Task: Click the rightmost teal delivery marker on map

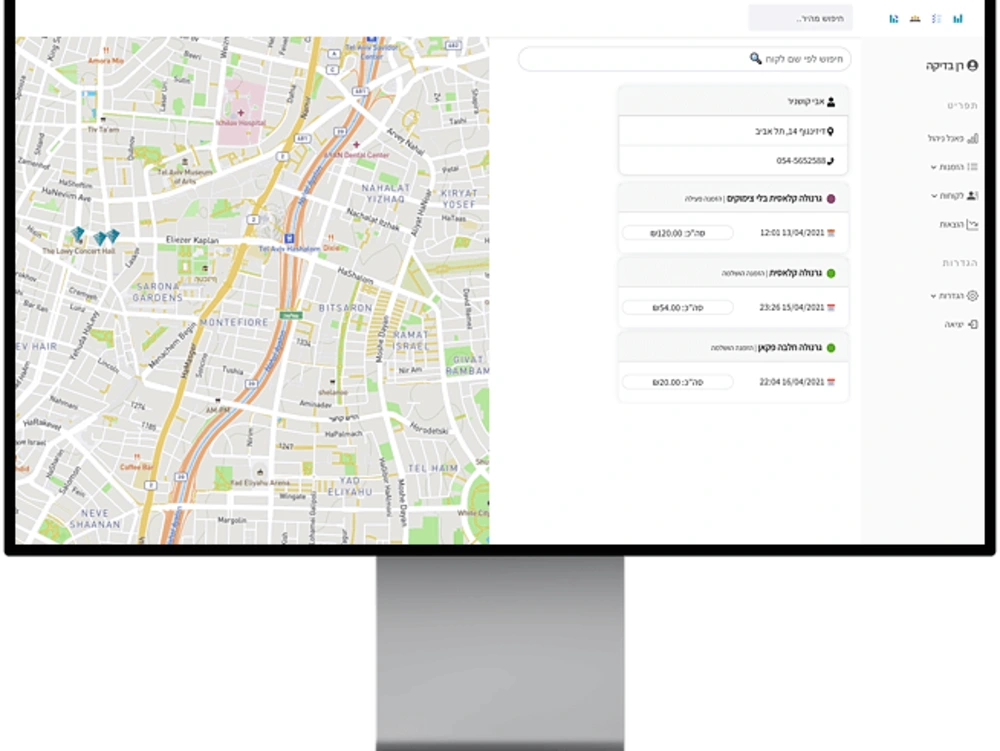Action: pos(113,236)
